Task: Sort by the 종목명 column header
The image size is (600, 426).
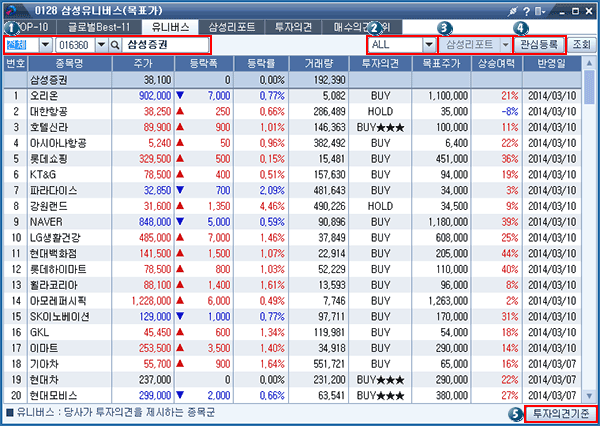Action: coord(70,64)
